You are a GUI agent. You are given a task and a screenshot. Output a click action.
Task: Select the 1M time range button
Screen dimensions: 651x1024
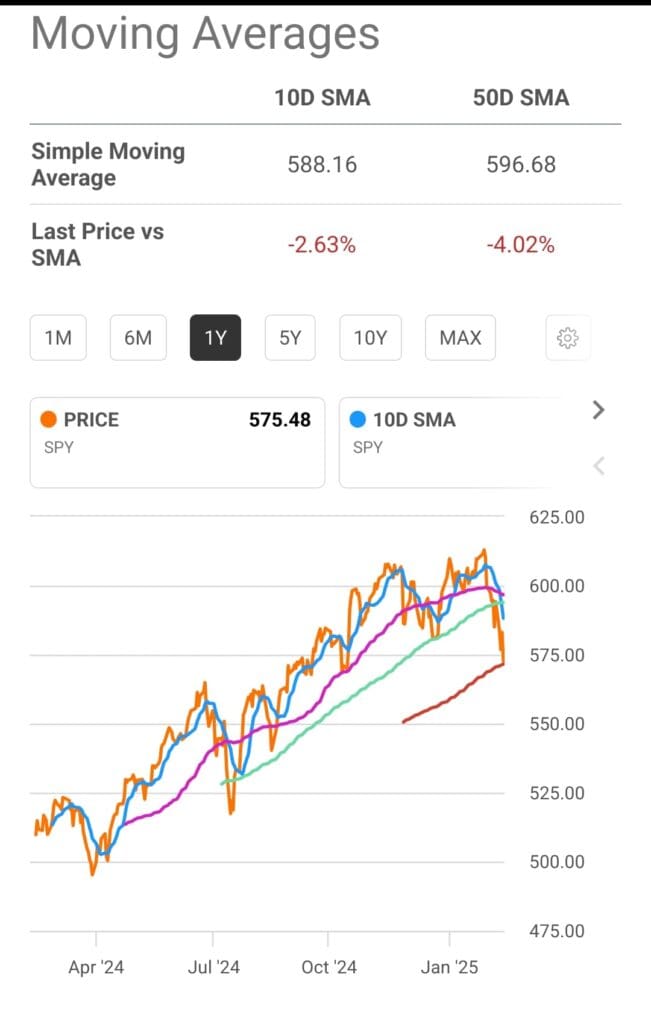pos(57,337)
